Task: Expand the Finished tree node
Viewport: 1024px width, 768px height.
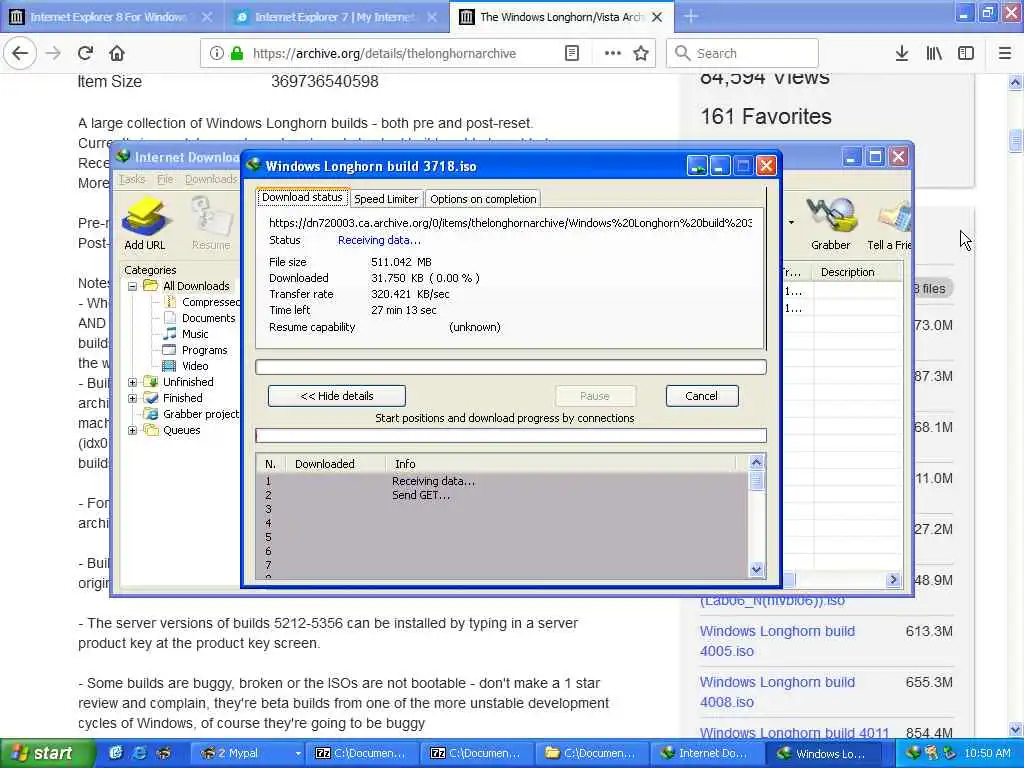Action: pyautogui.click(x=133, y=398)
